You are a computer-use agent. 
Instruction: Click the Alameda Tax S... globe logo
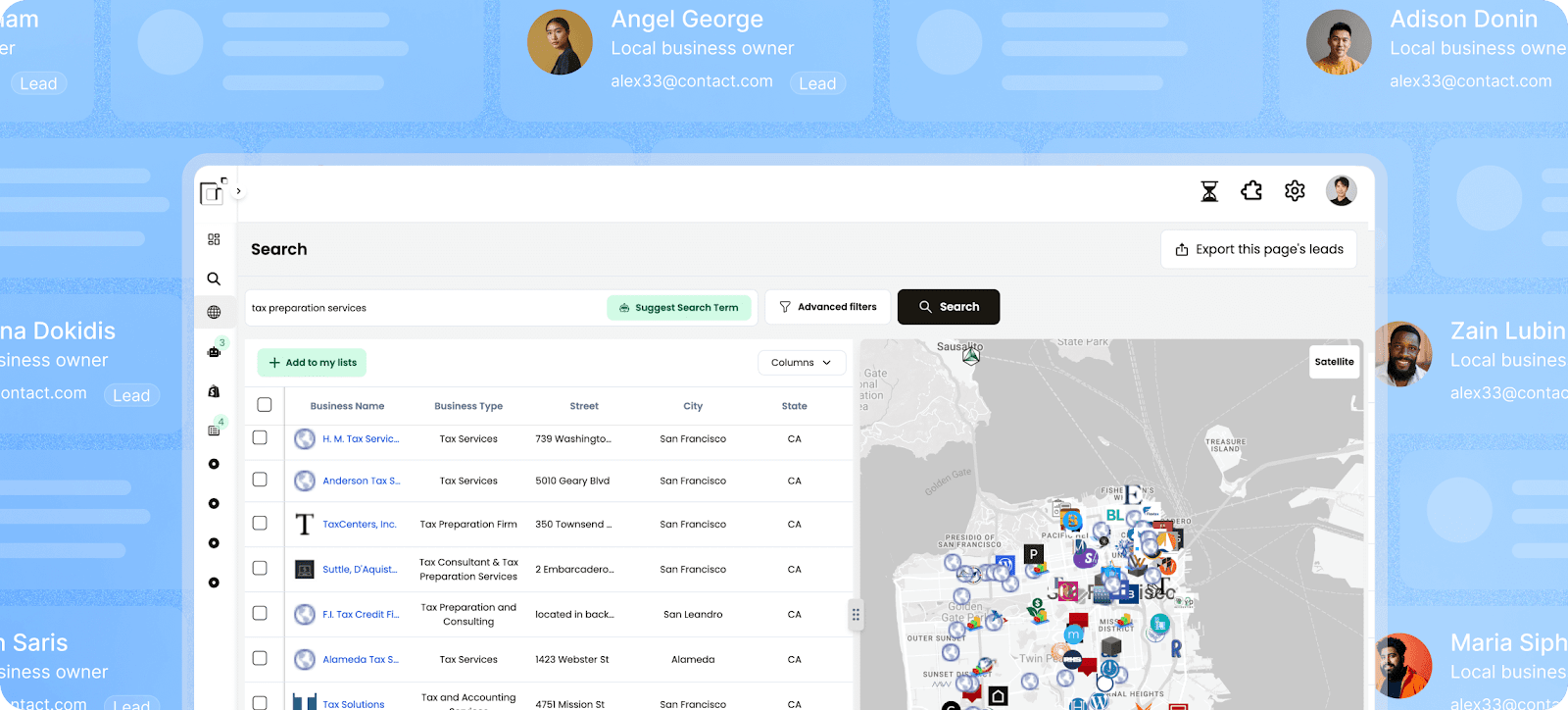coord(305,659)
